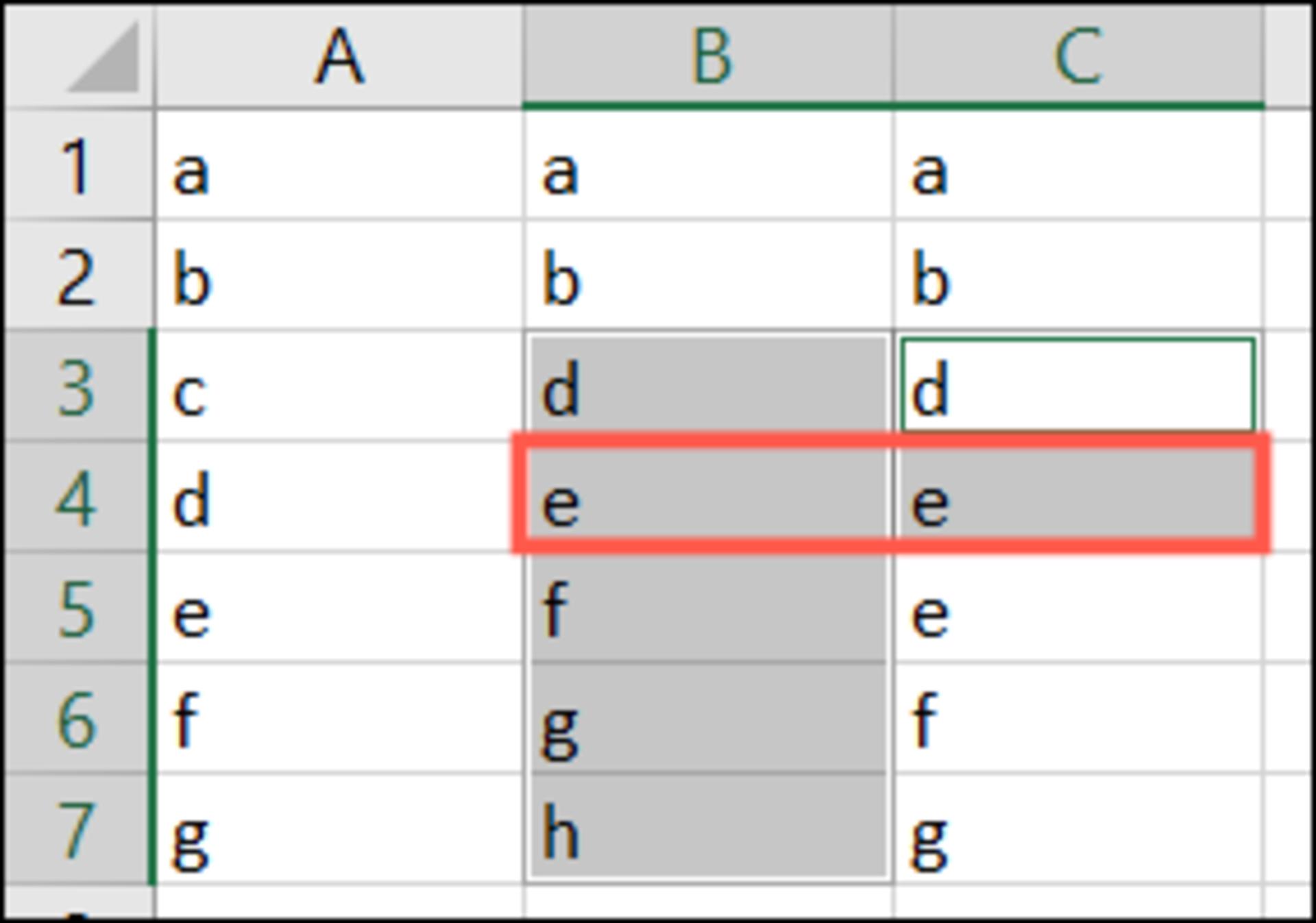Click cell B7 containing h
This screenshot has height=923, width=1316.
[x=708, y=829]
